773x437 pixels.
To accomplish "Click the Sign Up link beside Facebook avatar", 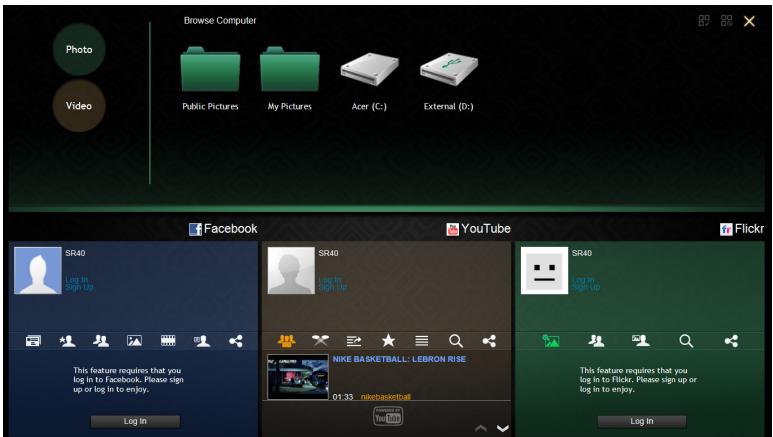I will click(79, 287).
